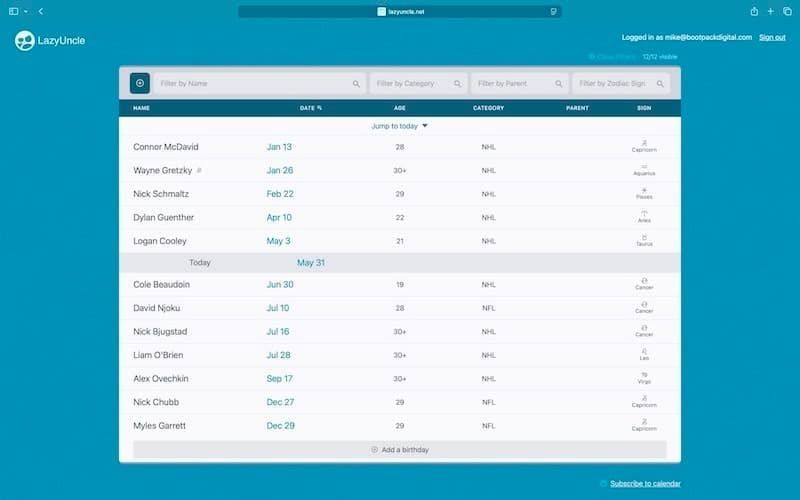Image resolution: width=800 pixels, height=500 pixels.
Task: Click the Sign out link
Action: point(771,37)
